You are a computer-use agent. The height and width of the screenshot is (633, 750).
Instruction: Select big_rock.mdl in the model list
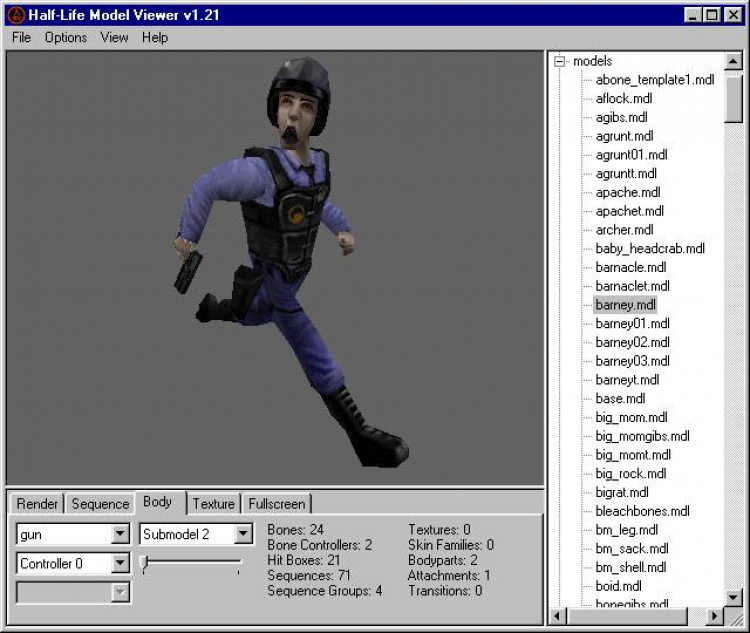click(x=630, y=474)
